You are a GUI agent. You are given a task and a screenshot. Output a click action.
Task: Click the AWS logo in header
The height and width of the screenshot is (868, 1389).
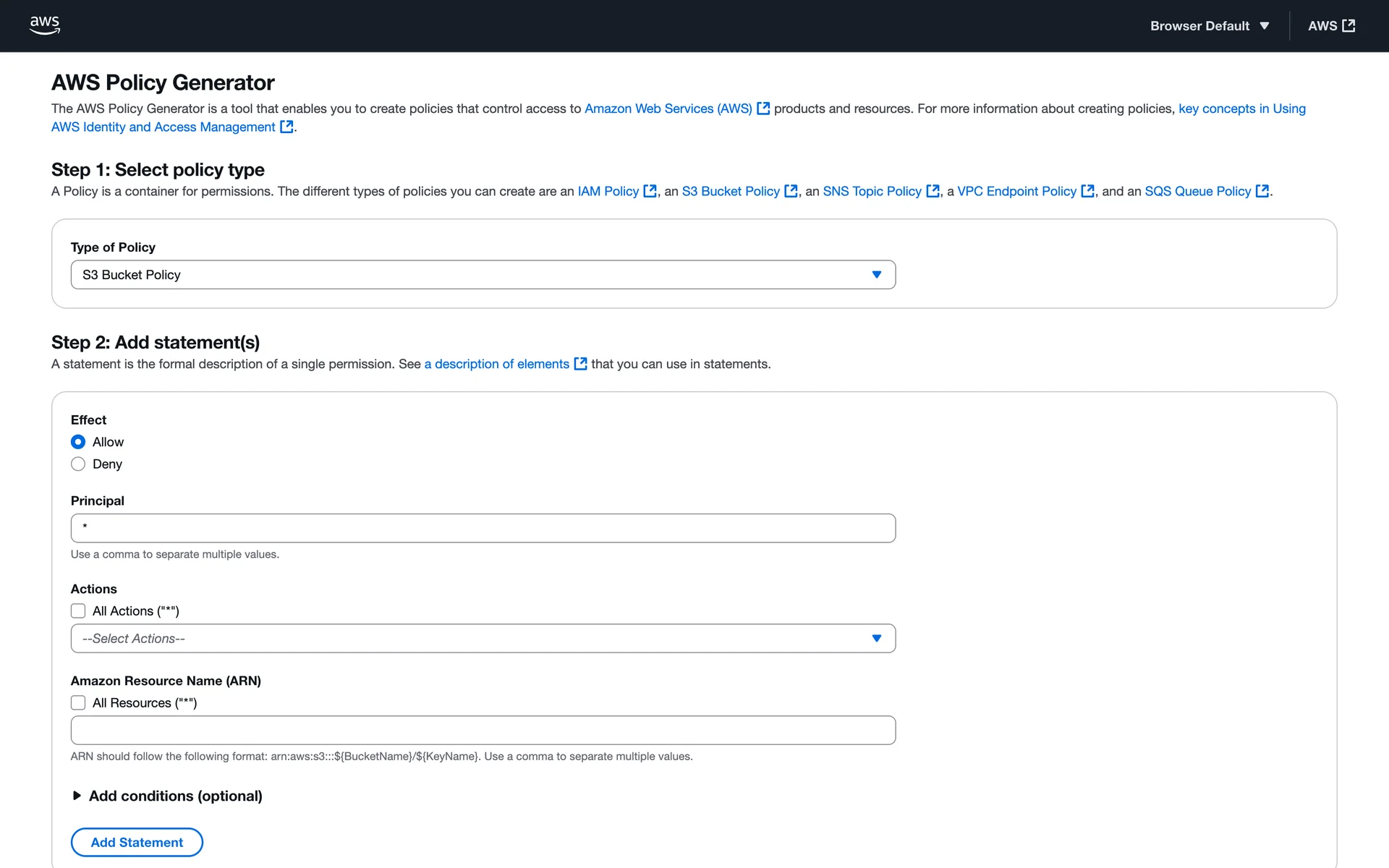coord(44,25)
